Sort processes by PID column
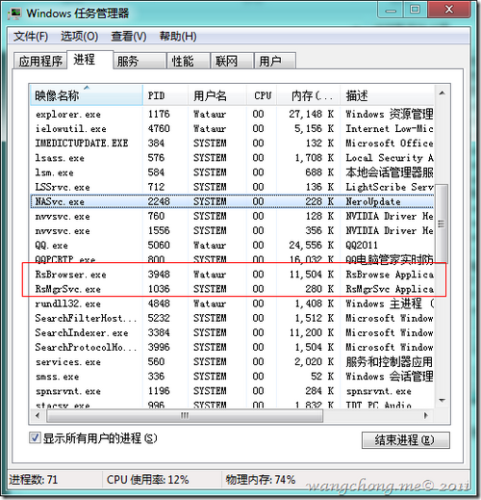Screen dimensions: 481x500 [x=165, y=96]
